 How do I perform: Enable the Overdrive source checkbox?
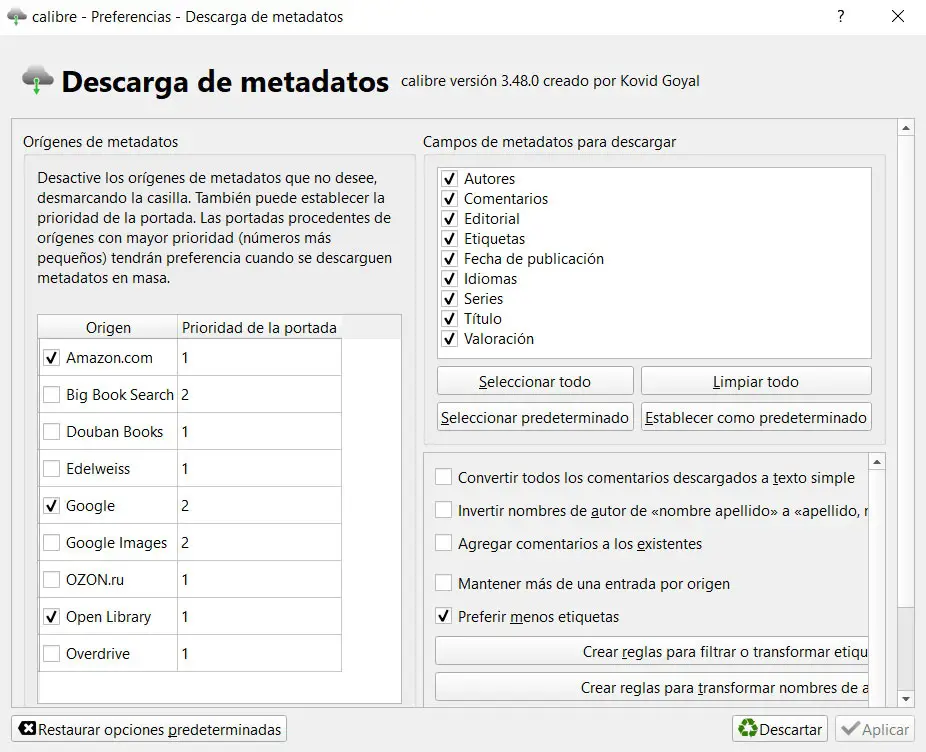(51, 653)
